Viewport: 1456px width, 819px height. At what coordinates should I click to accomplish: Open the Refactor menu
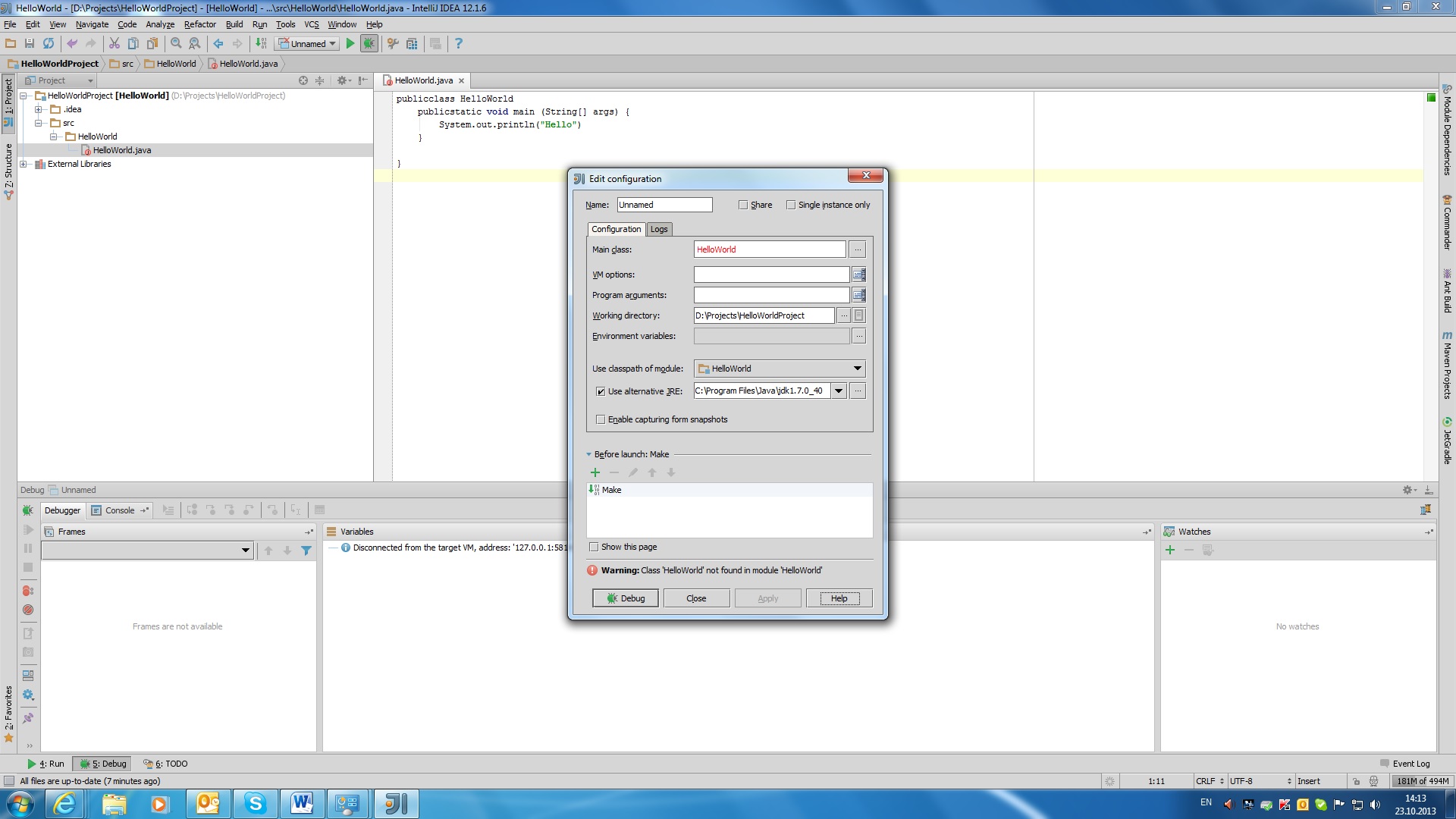click(199, 24)
